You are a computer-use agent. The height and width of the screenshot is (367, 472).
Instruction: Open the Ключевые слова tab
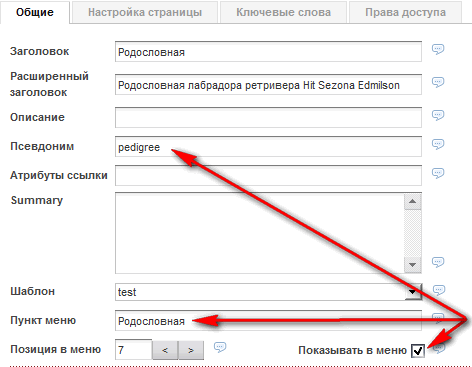284,12
